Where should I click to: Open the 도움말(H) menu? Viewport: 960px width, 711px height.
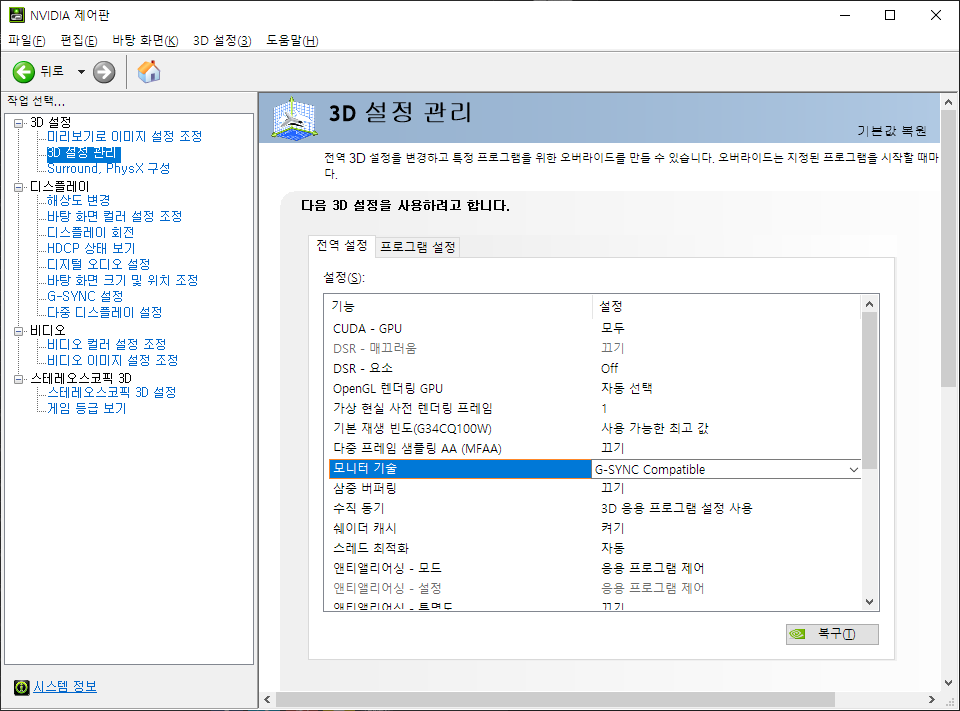pyautogui.click(x=292, y=40)
